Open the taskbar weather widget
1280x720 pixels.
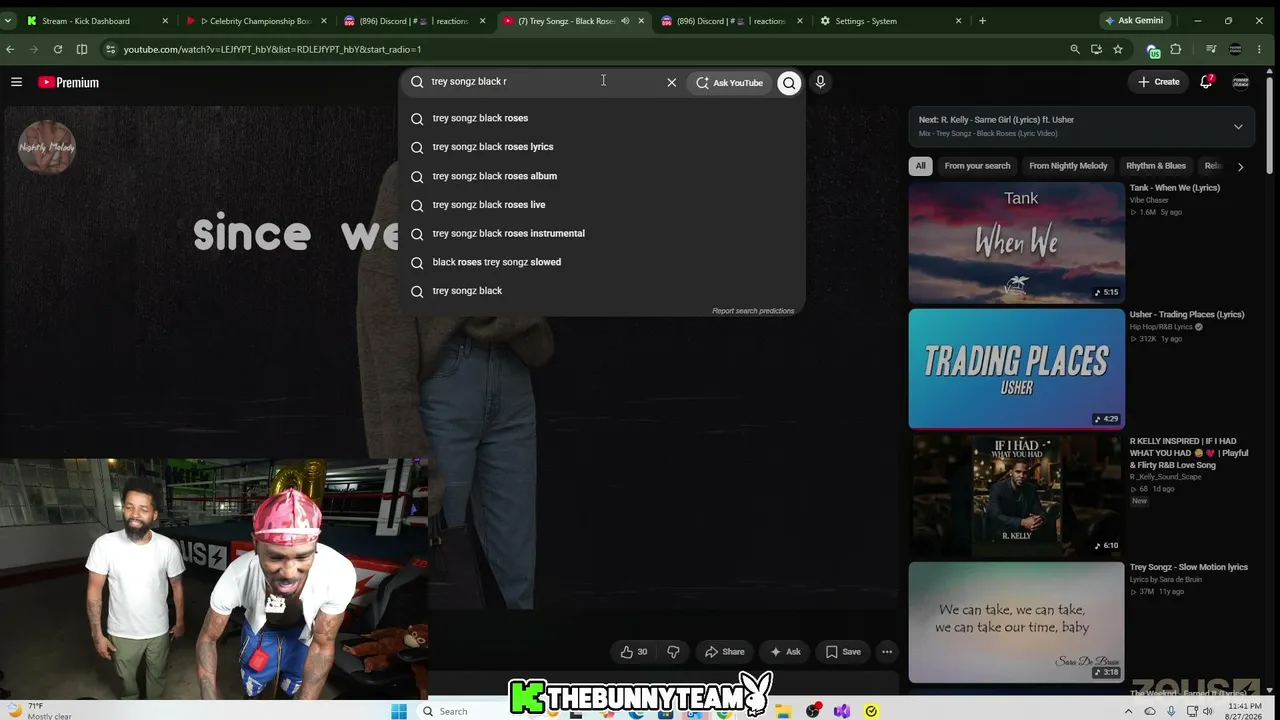[38, 711]
